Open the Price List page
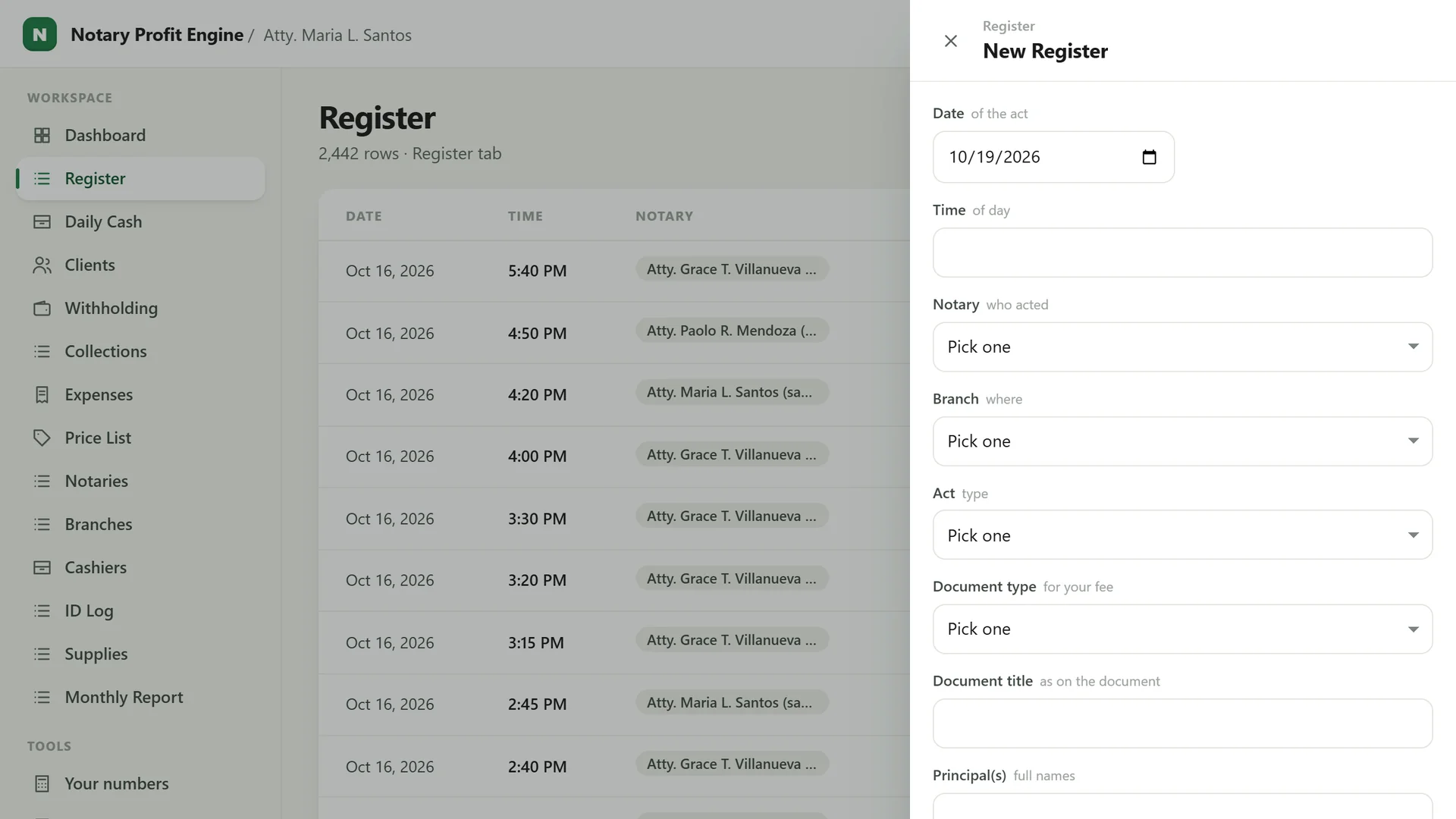 click(x=140, y=438)
